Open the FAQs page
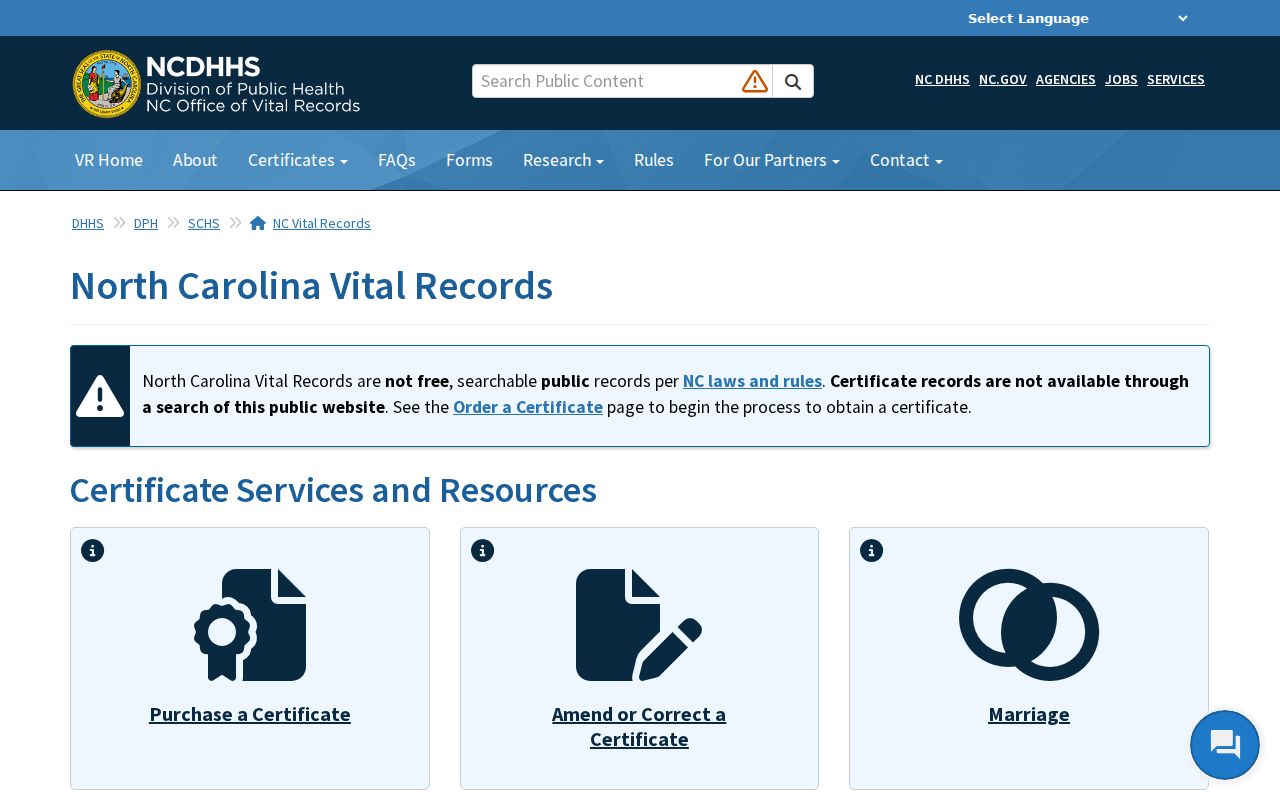 (x=397, y=160)
